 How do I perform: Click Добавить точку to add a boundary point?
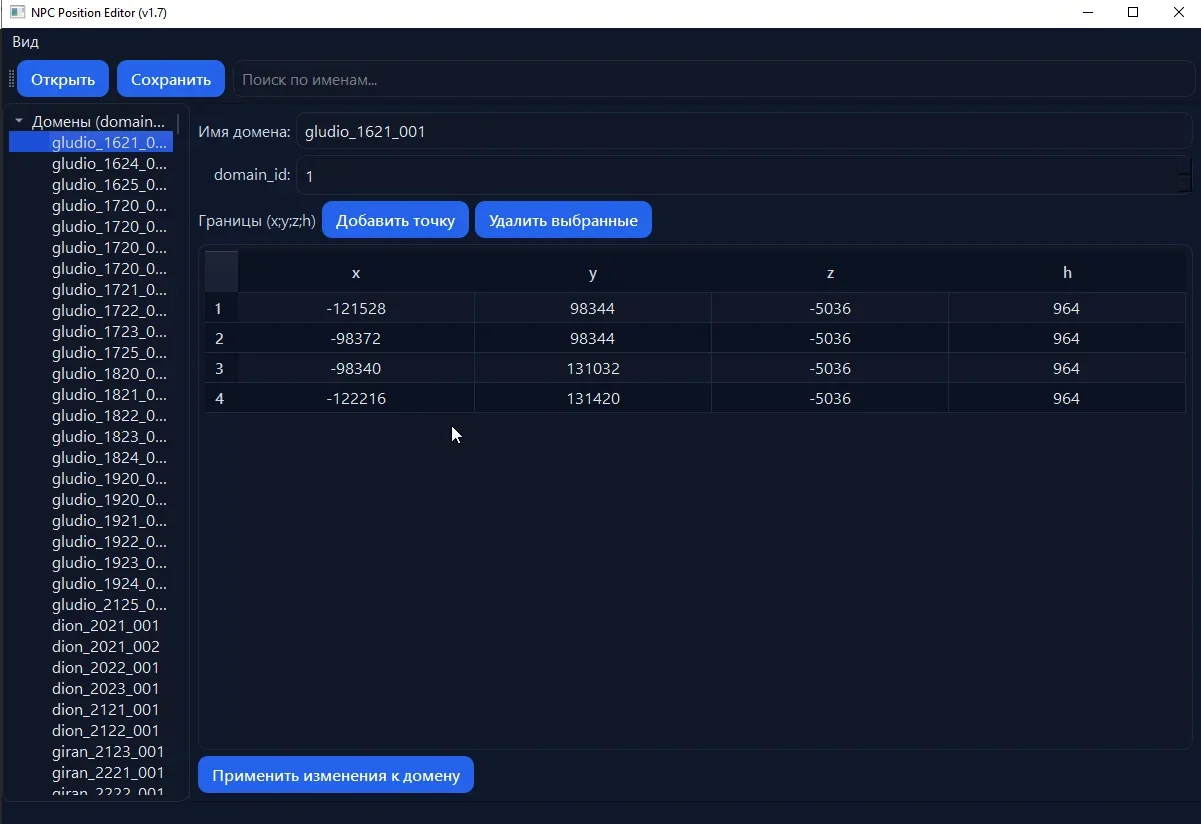click(395, 220)
